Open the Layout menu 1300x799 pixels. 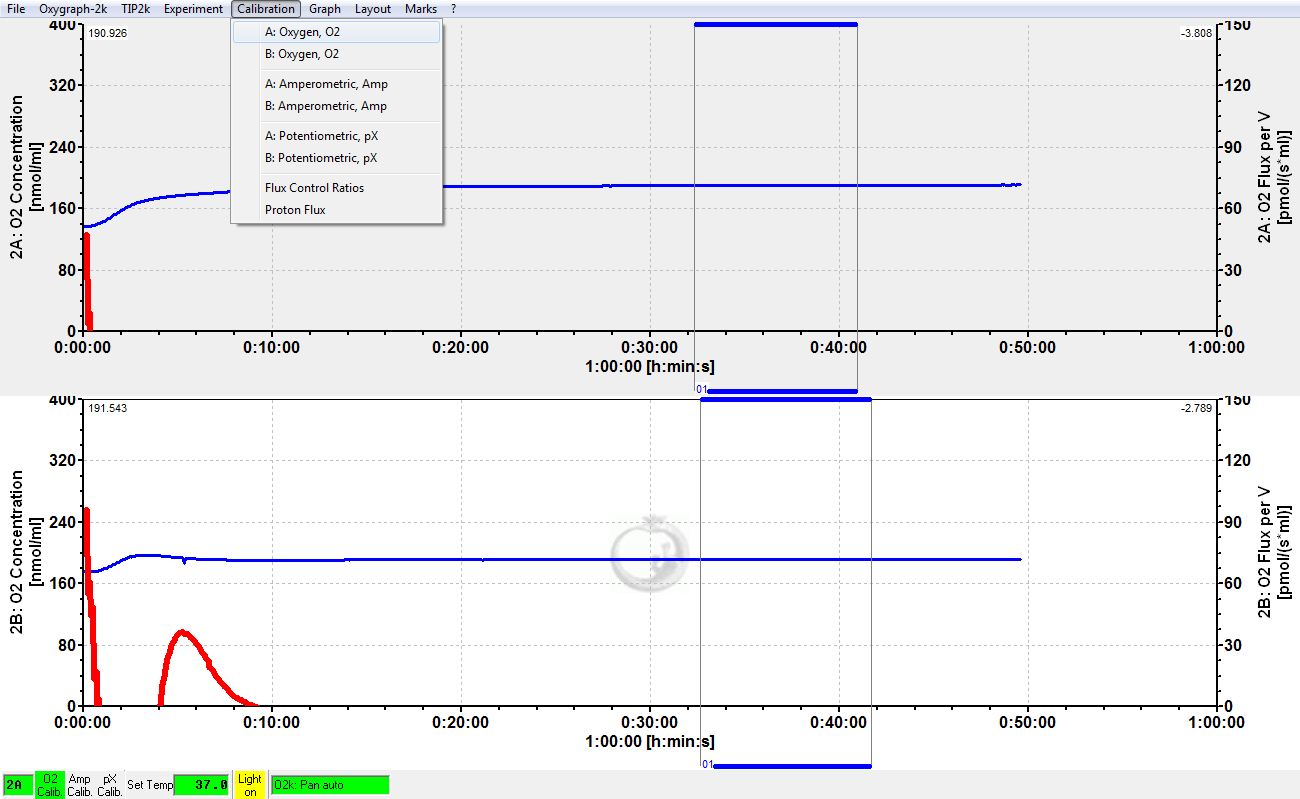coord(373,9)
